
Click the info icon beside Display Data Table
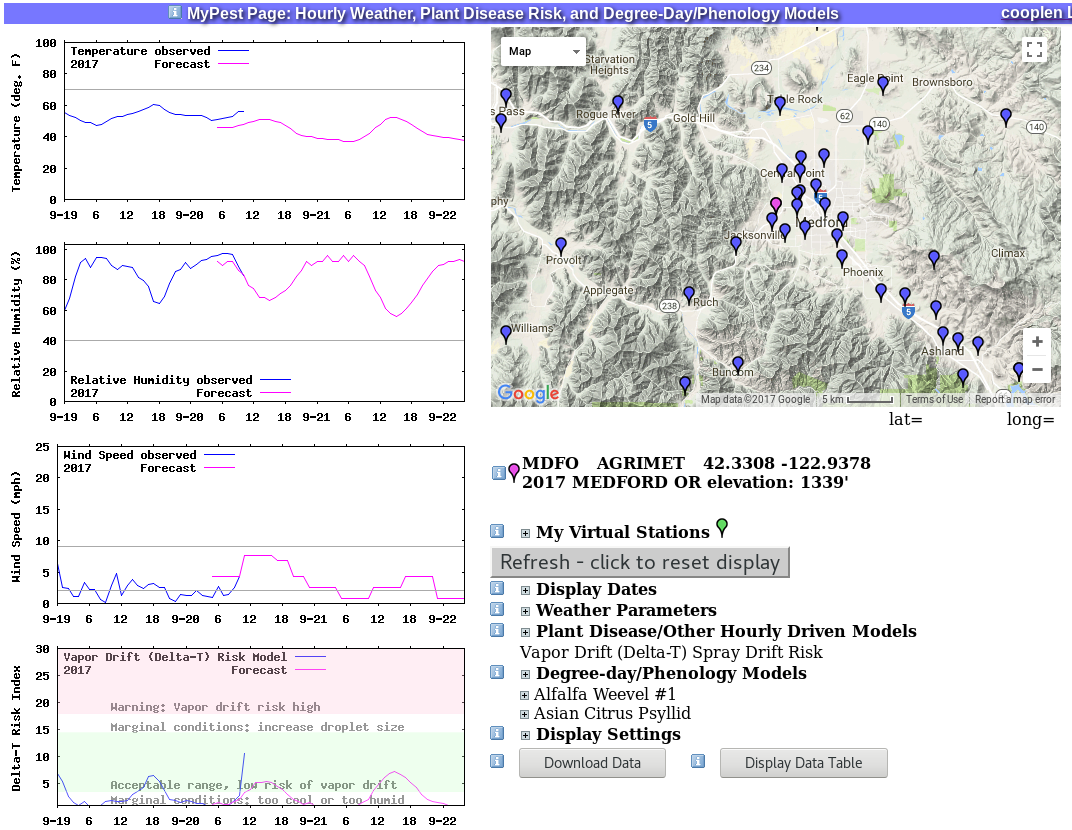pos(698,761)
